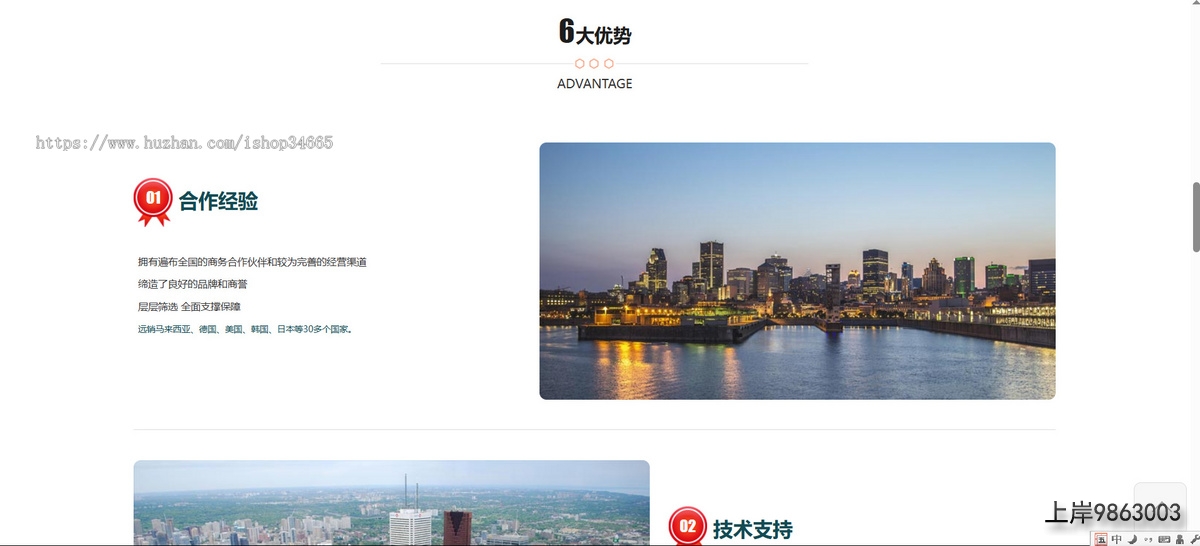Click the 6大优势 section title

594,33
